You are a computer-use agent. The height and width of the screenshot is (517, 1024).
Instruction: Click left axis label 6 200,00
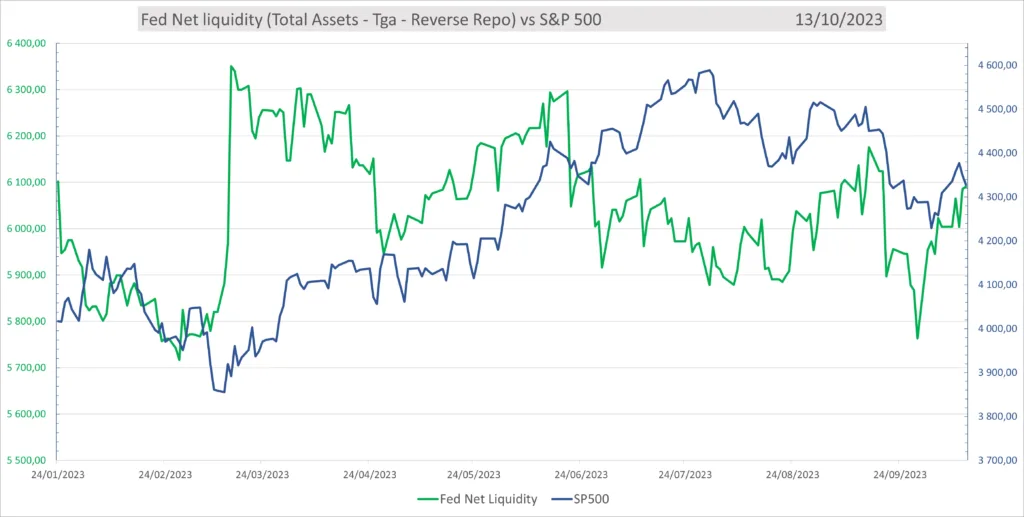pos(25,136)
